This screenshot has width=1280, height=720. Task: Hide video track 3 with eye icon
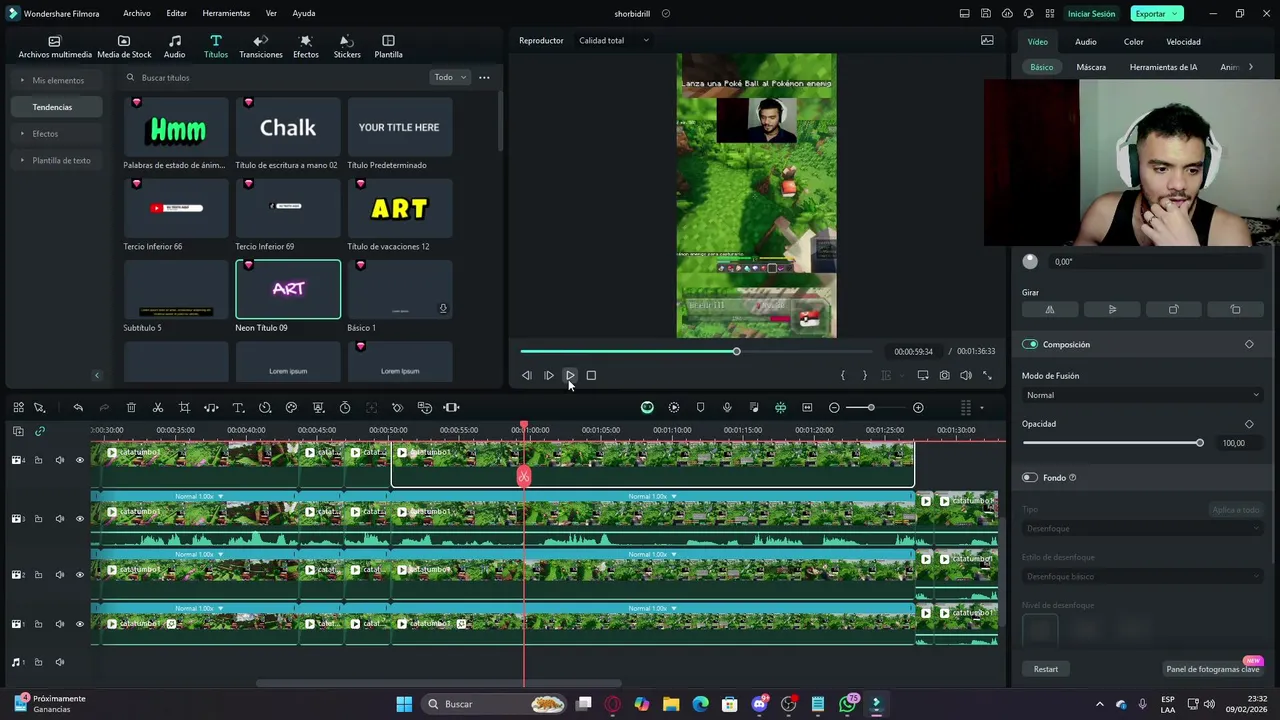click(80, 518)
